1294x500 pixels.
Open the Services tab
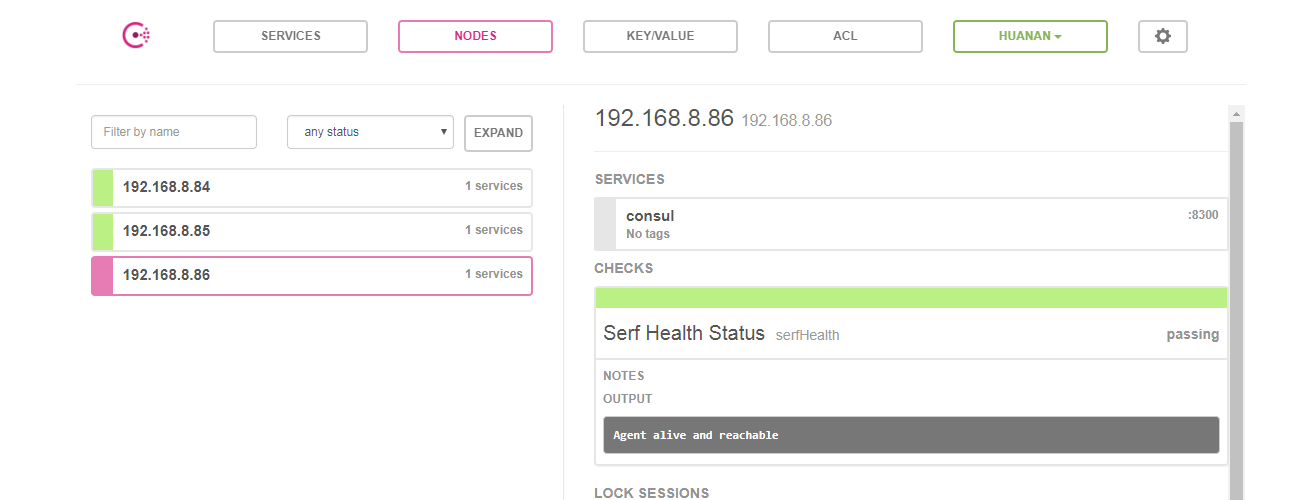pyautogui.click(x=290, y=36)
